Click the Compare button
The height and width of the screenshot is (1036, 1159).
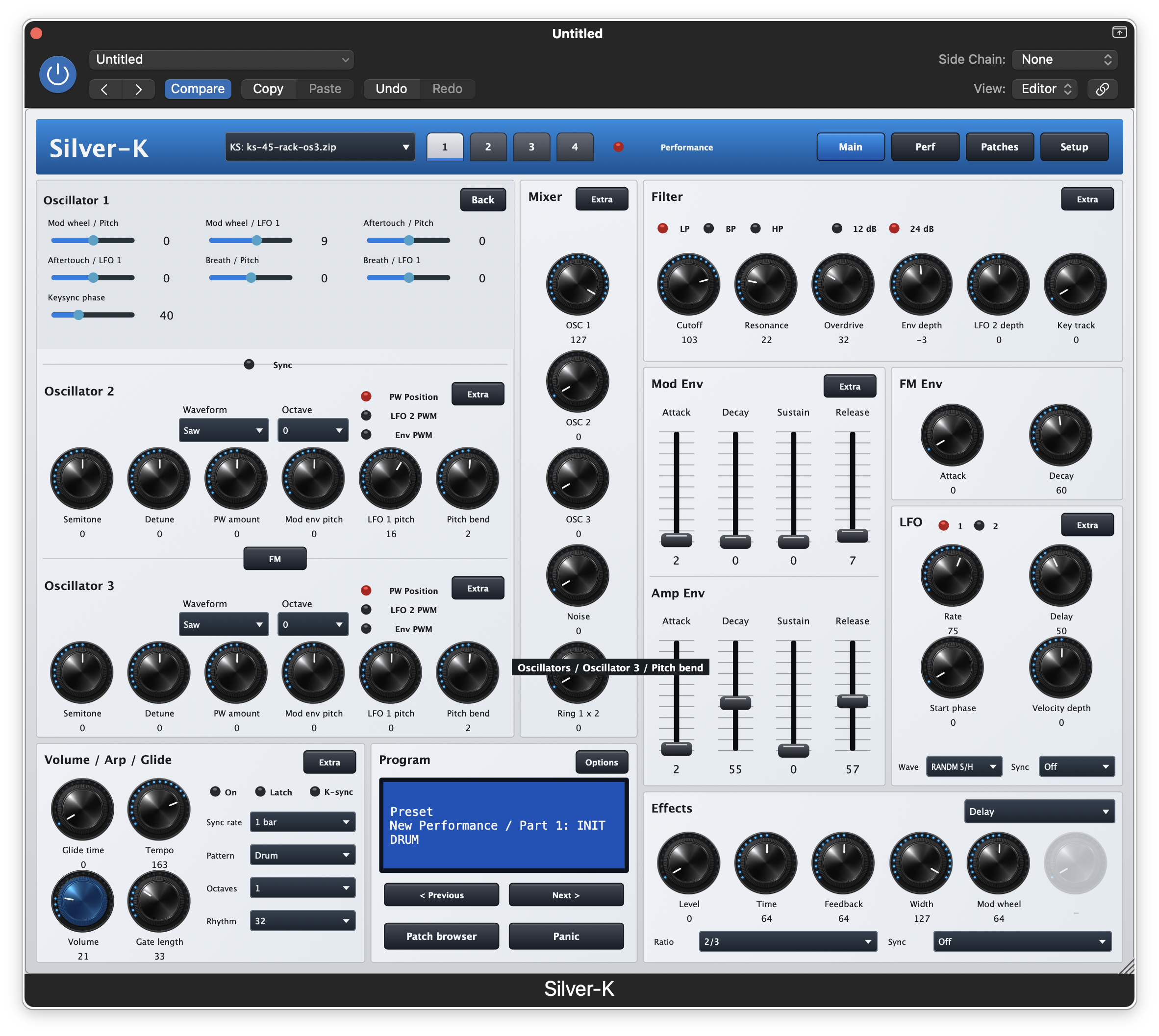click(x=198, y=89)
